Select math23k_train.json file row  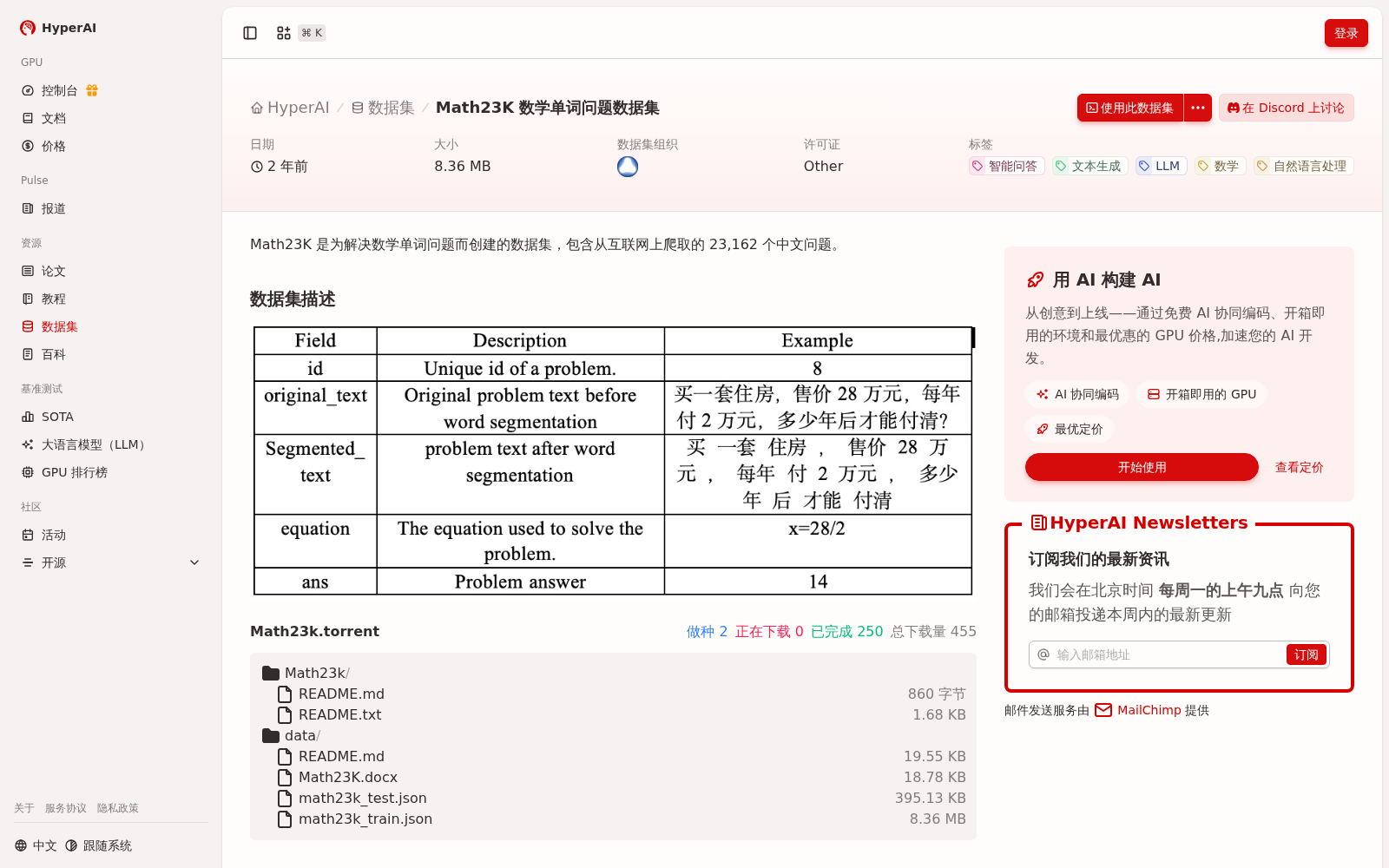coord(613,819)
